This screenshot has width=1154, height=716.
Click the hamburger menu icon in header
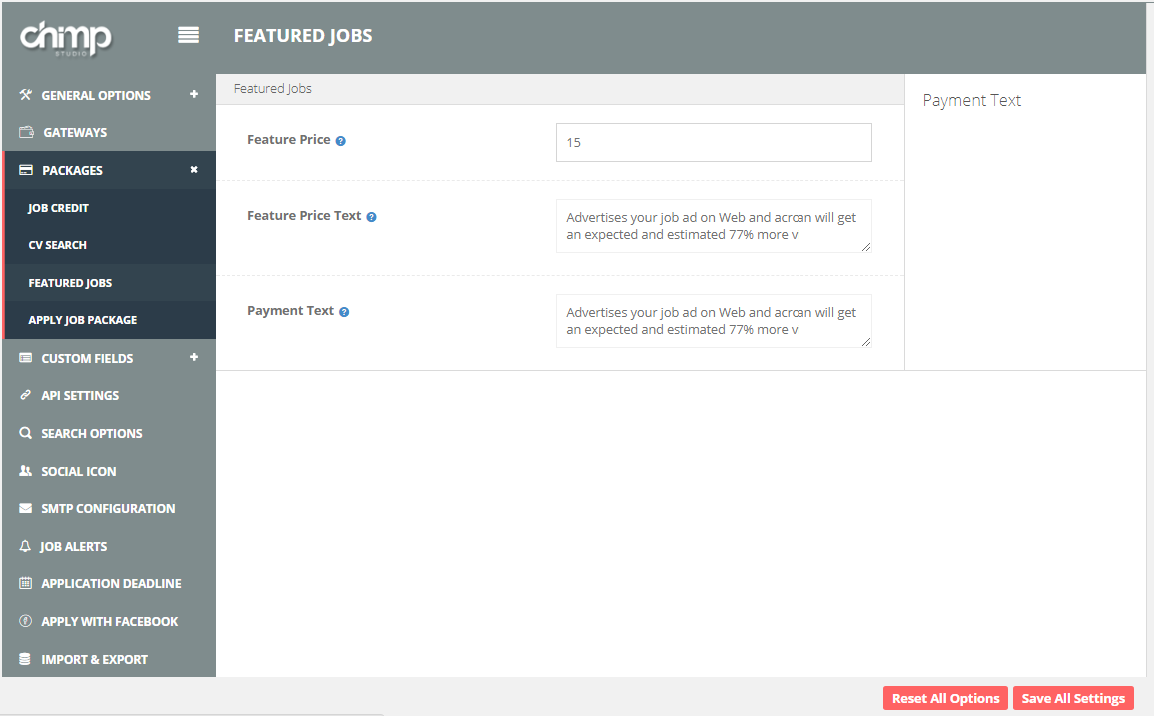188,35
